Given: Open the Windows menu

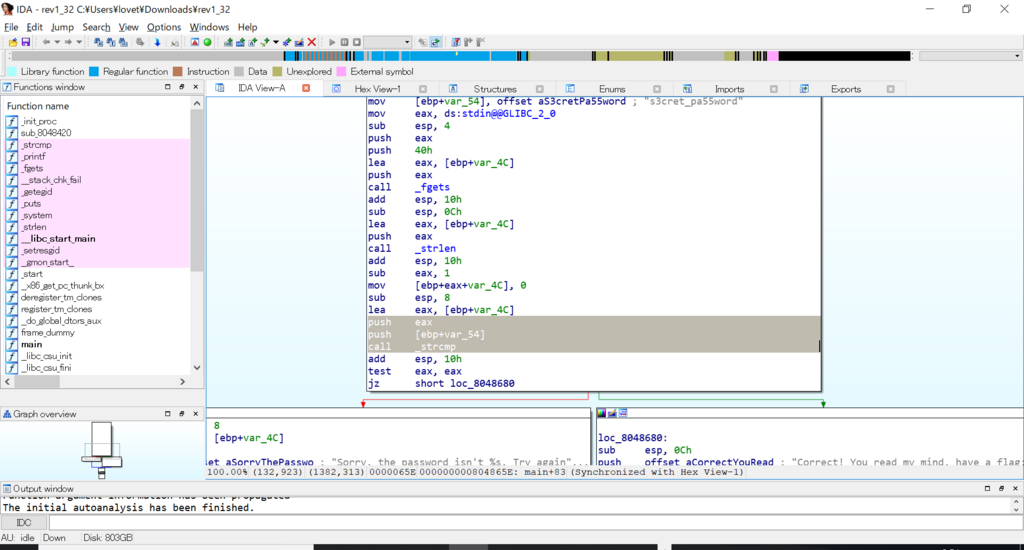Looking at the screenshot, I should click(x=209, y=27).
